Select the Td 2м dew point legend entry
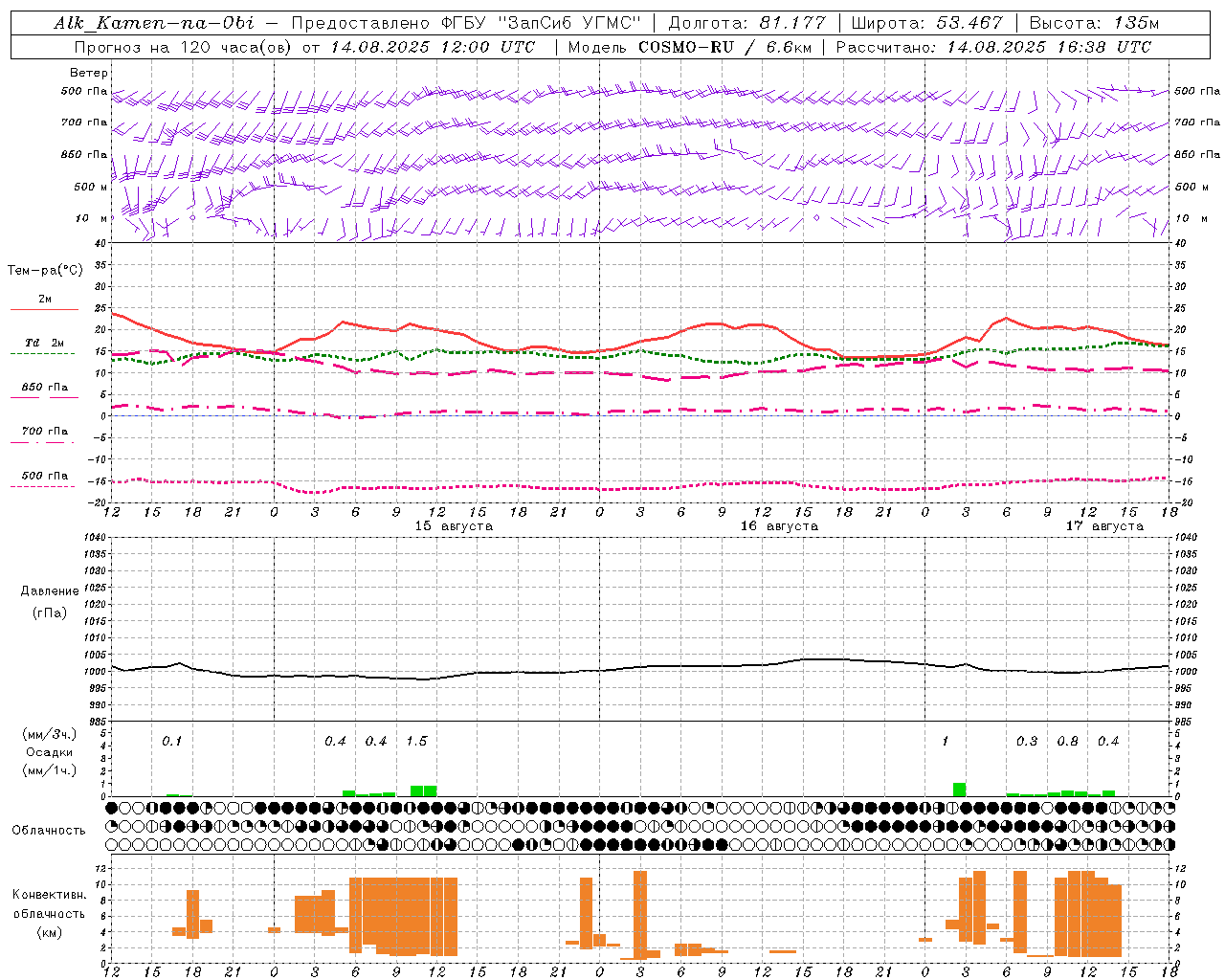 [45, 343]
